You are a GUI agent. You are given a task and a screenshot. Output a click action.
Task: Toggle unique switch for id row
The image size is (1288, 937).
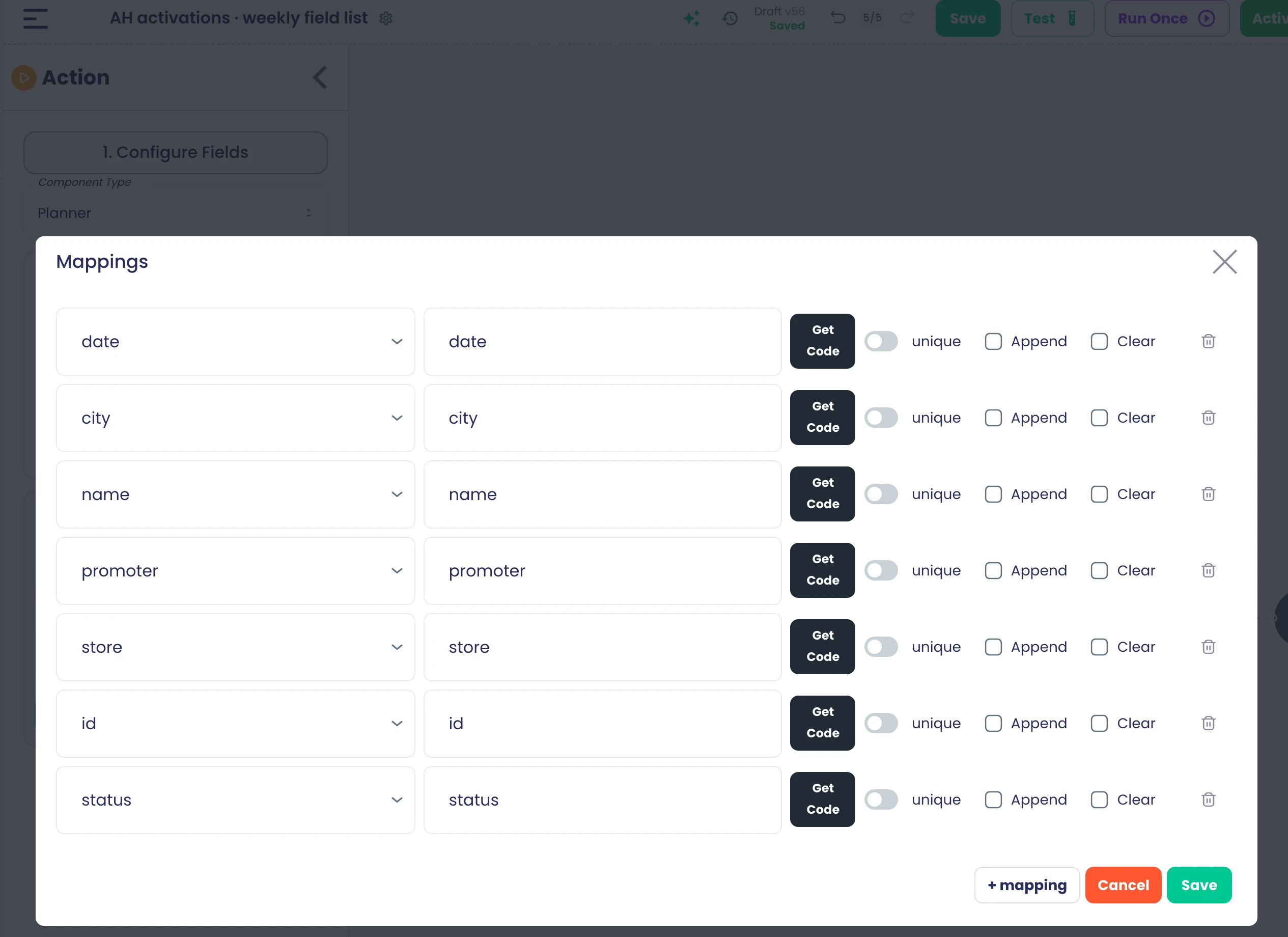[x=881, y=723]
